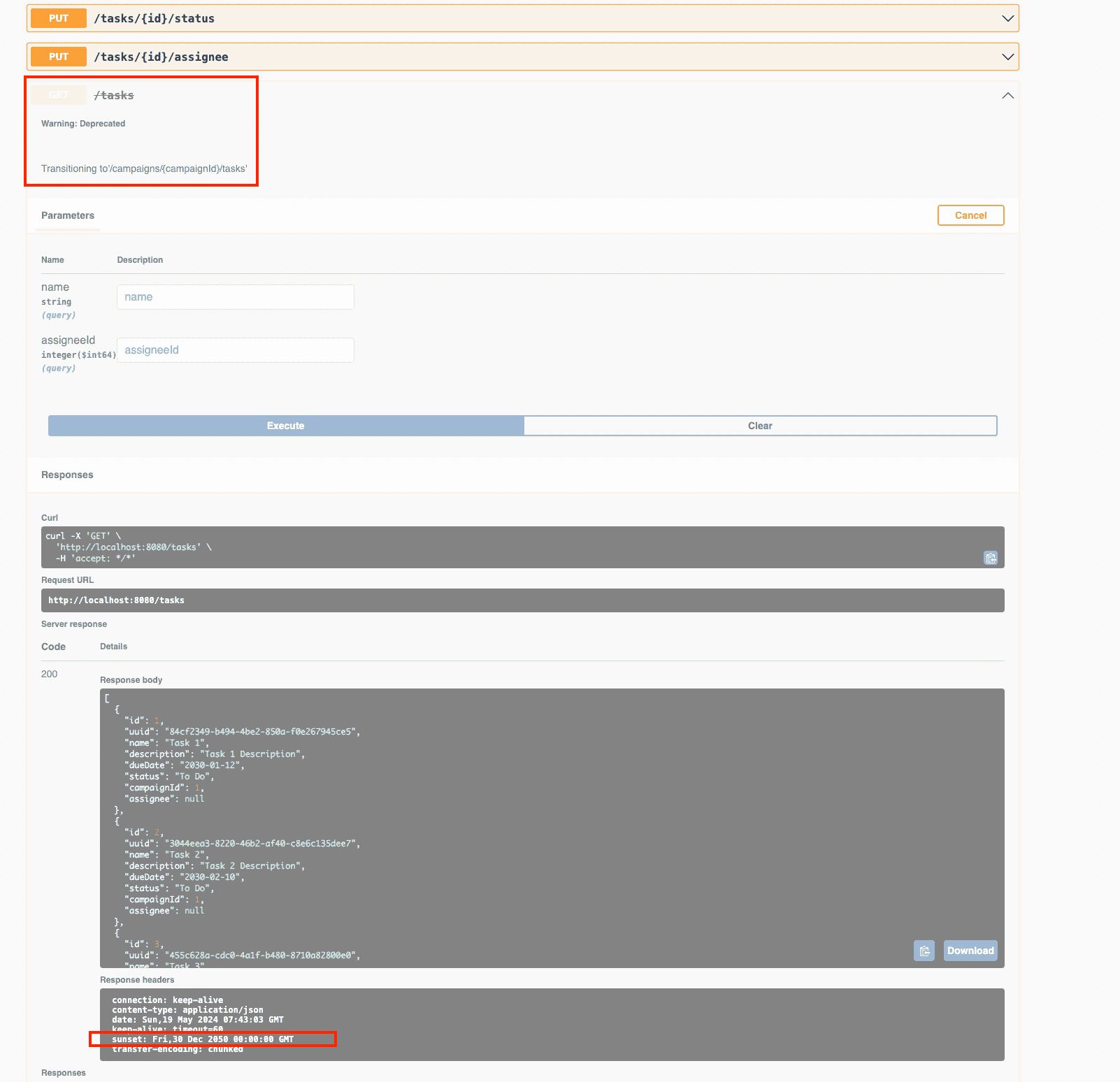The height and width of the screenshot is (1082, 1120).
Task: Download the response body
Action: [970, 951]
